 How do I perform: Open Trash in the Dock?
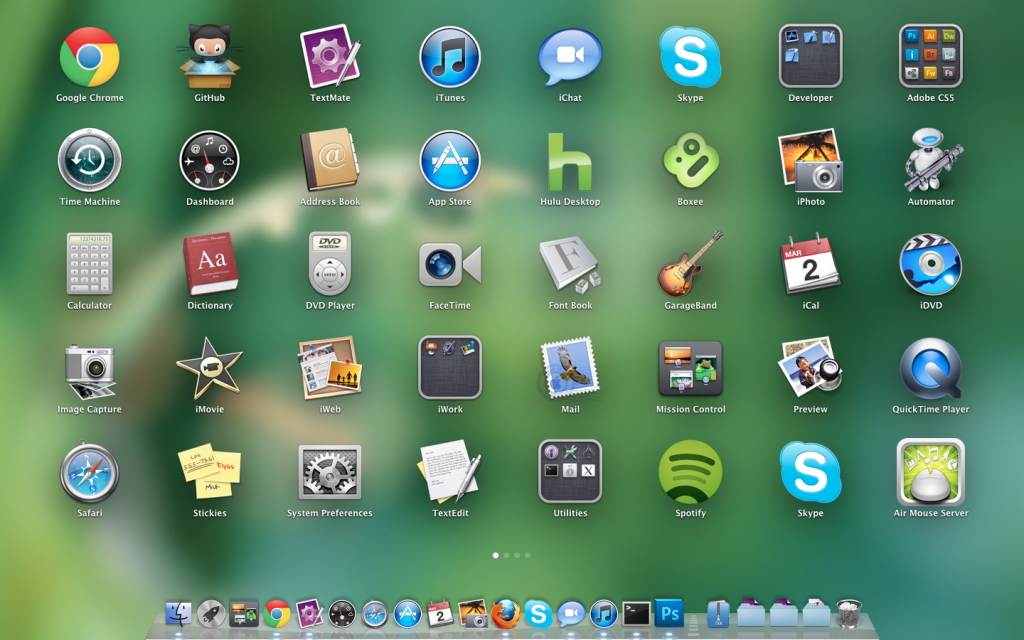click(x=849, y=613)
